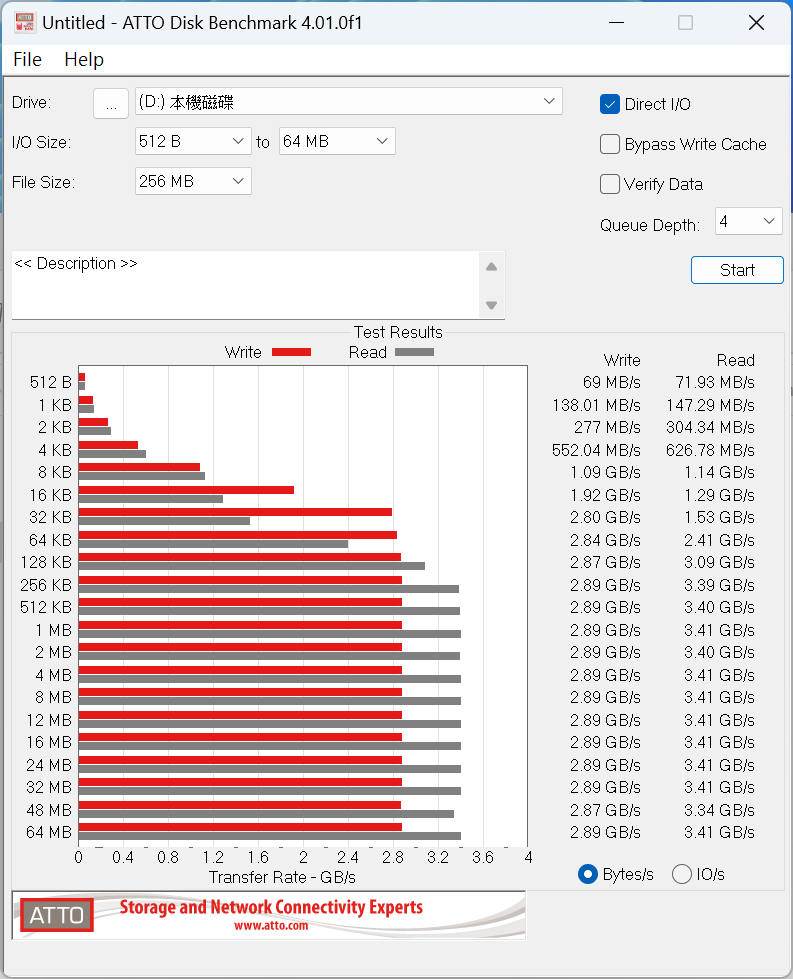The height and width of the screenshot is (979, 793).
Task: Open the File Size 256 MB dropdown
Action: point(194,181)
